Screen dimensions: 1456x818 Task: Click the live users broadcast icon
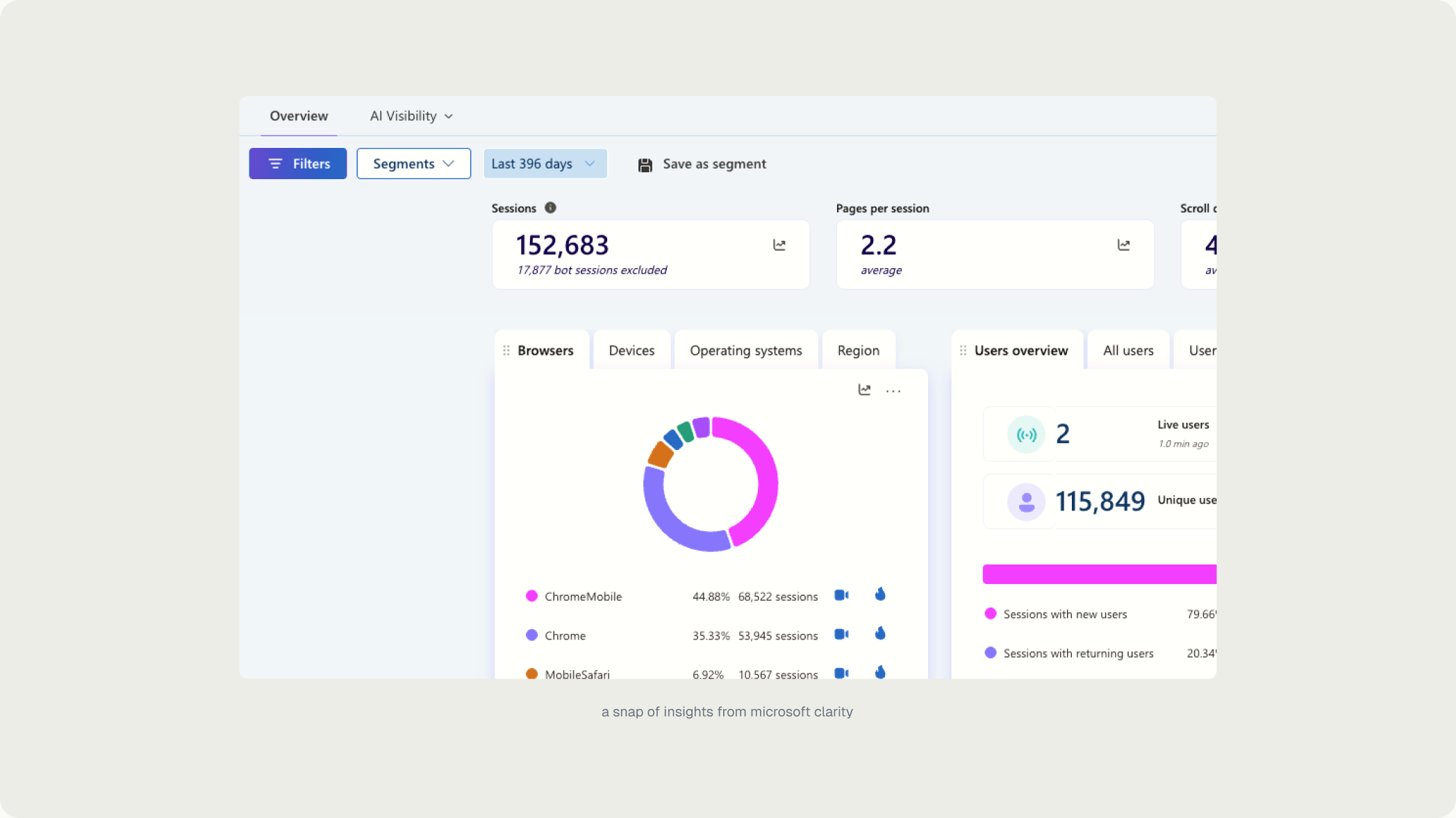coord(1026,435)
